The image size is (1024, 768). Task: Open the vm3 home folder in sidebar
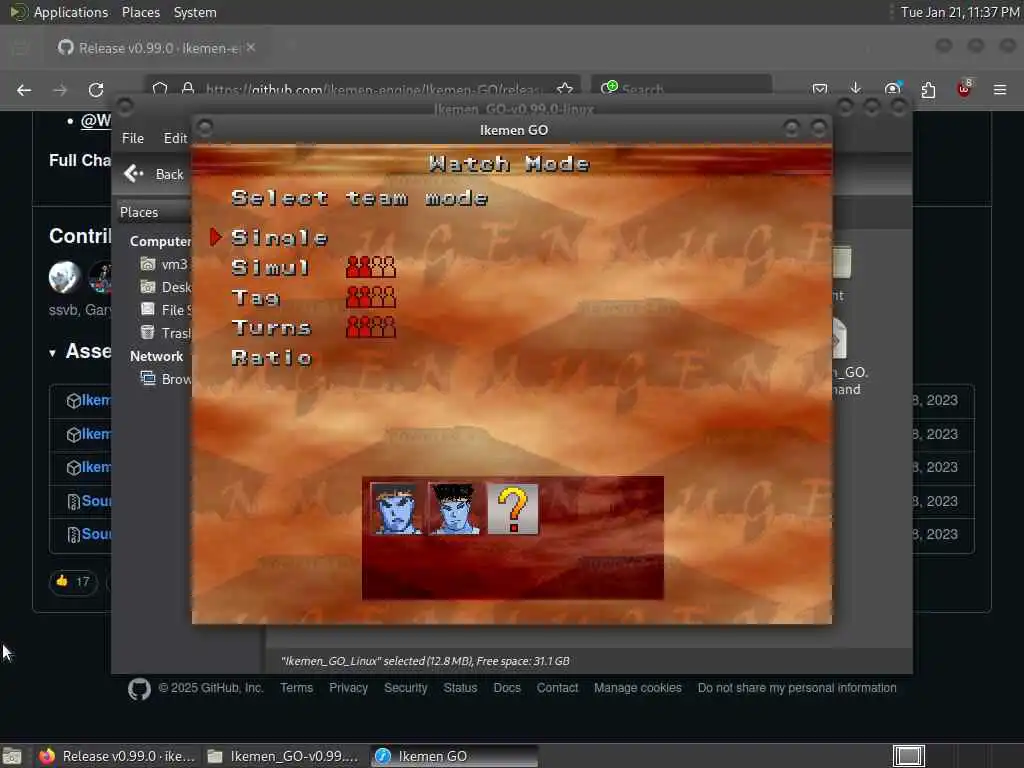coord(165,264)
